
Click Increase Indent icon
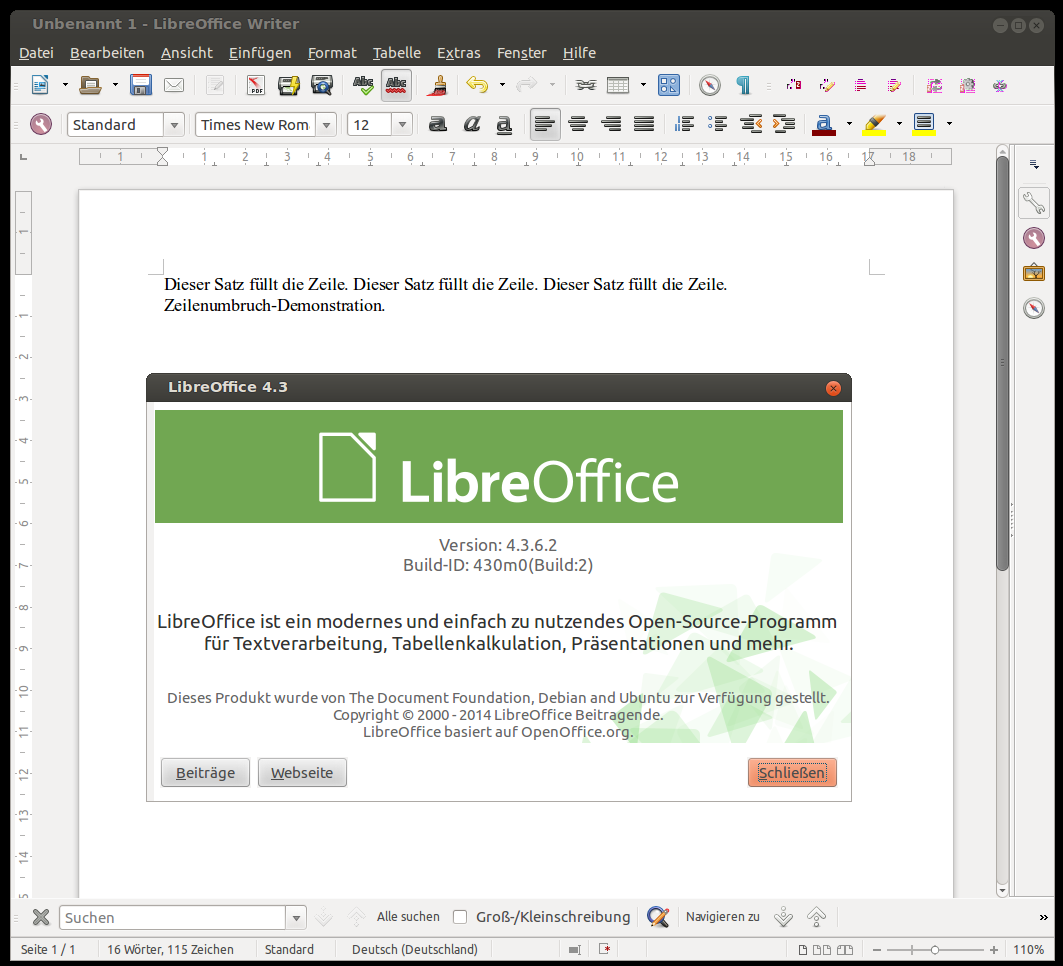(784, 124)
